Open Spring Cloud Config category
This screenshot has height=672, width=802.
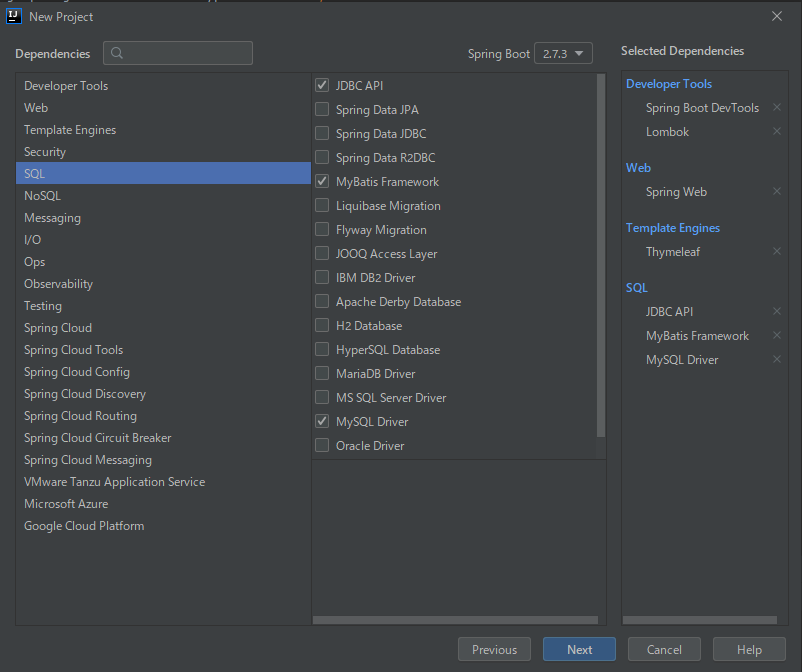pos(163,371)
